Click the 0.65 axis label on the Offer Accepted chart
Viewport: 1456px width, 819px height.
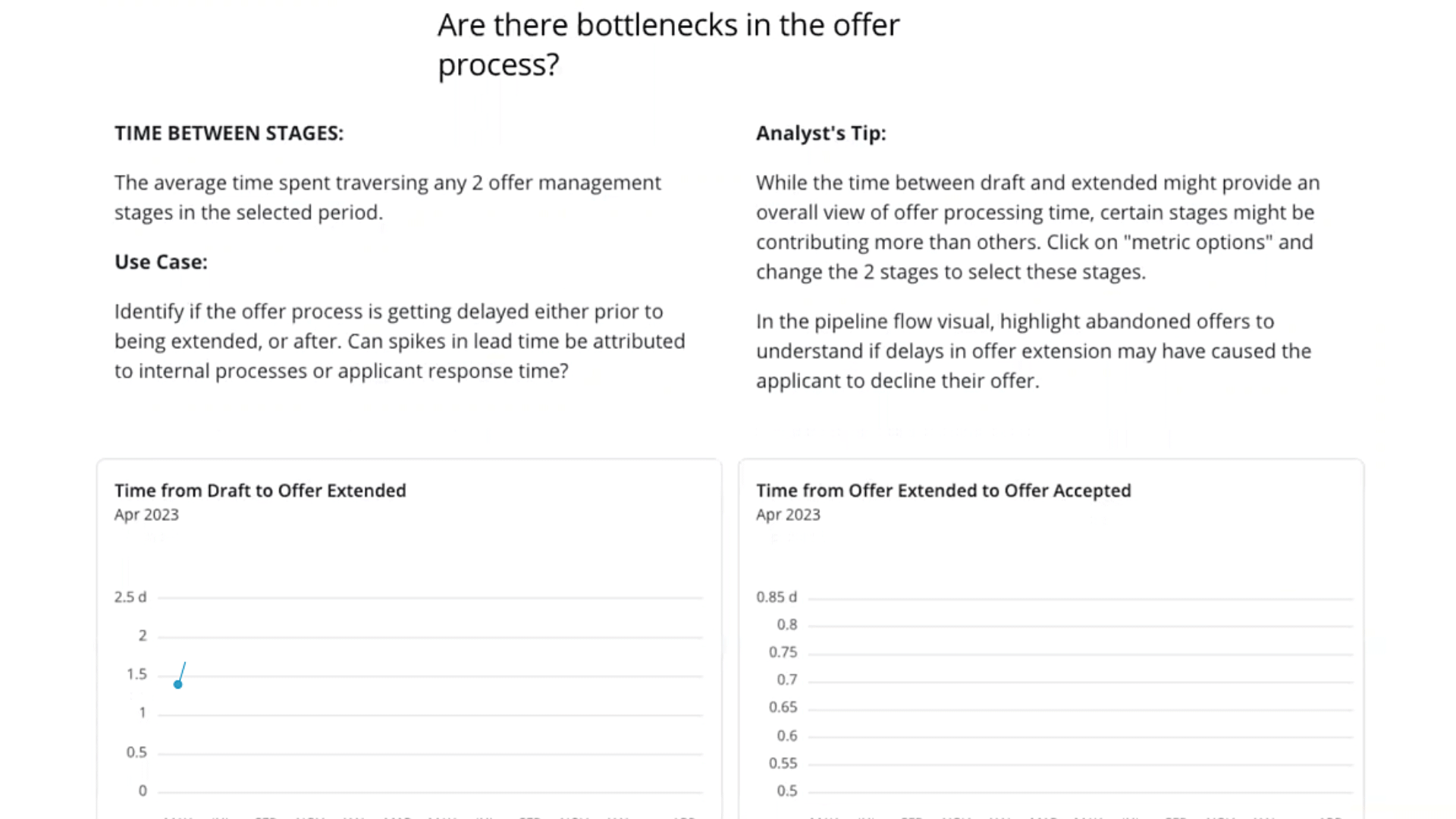click(x=783, y=708)
